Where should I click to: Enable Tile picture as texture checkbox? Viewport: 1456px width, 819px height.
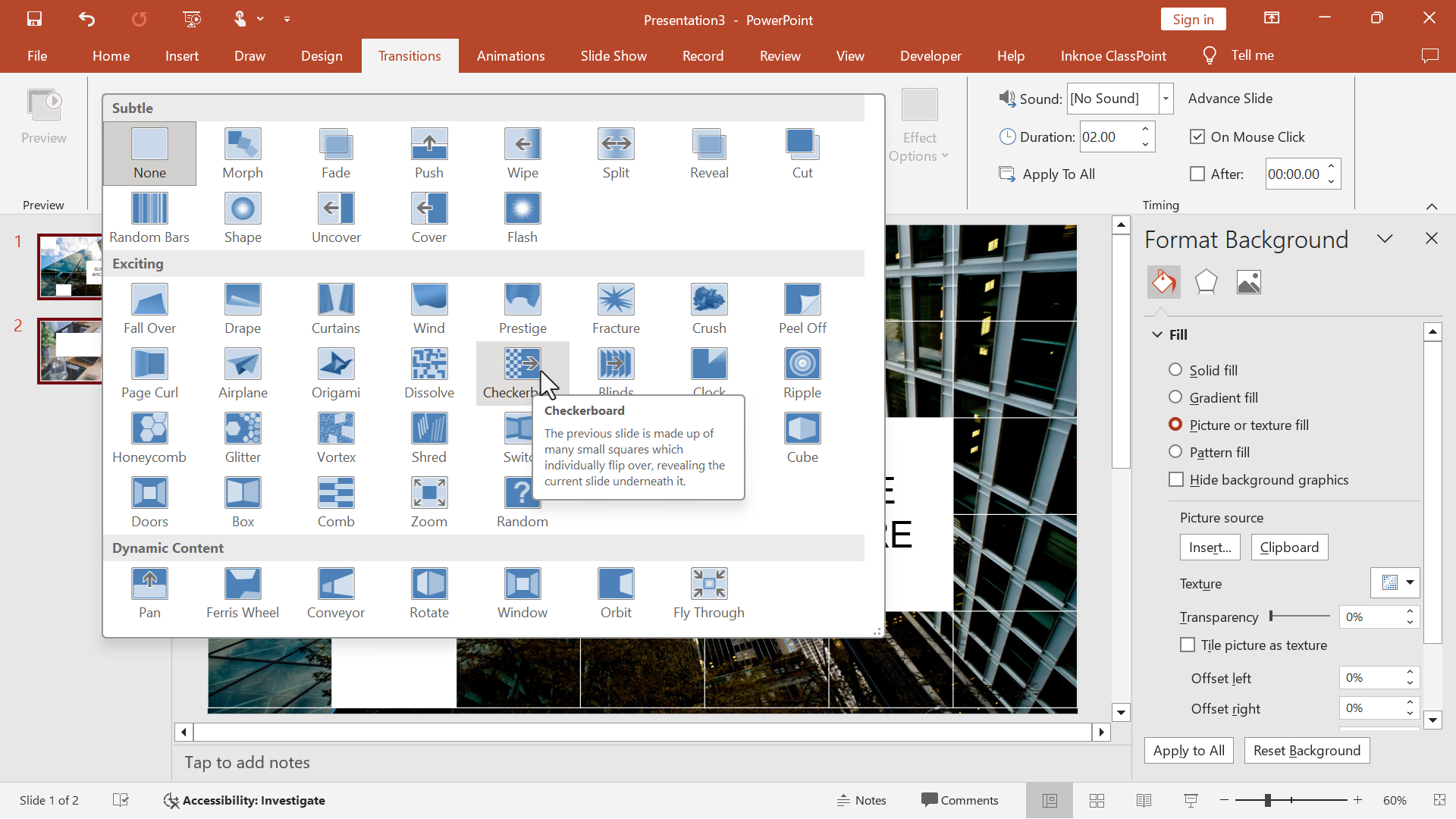(x=1187, y=645)
